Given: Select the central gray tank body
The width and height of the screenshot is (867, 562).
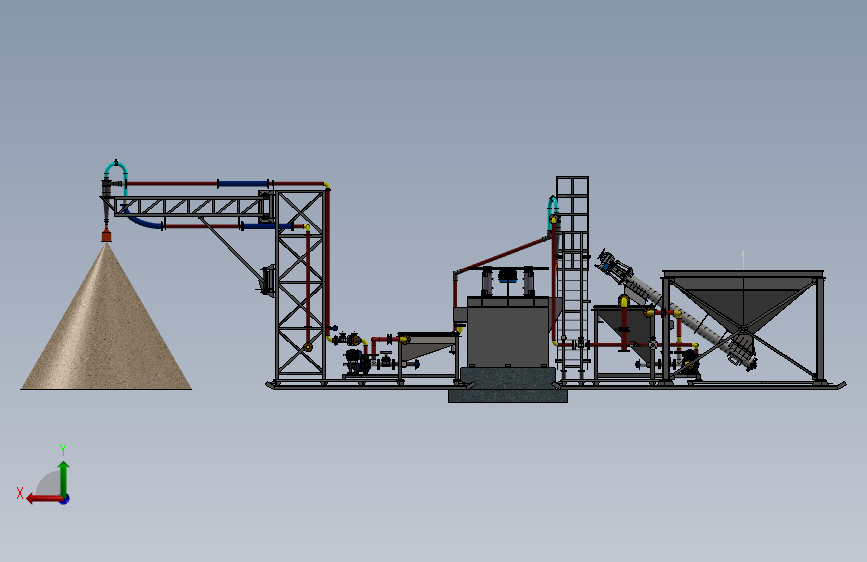Looking at the screenshot, I should click(508, 332).
